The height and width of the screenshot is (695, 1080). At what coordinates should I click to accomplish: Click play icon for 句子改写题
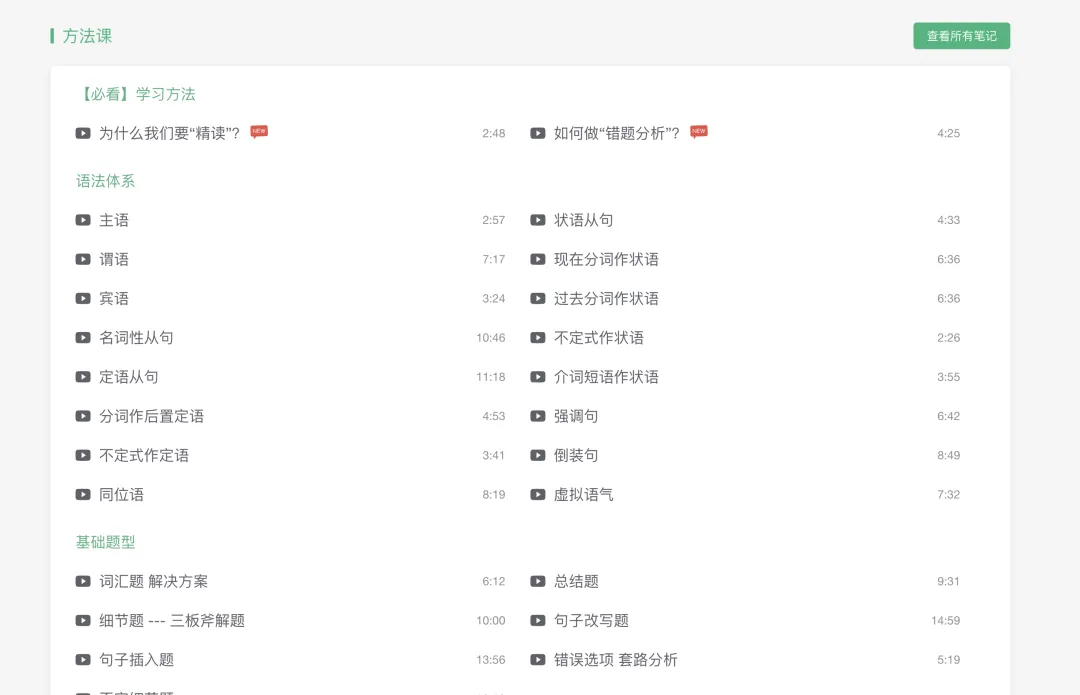(x=537, y=621)
